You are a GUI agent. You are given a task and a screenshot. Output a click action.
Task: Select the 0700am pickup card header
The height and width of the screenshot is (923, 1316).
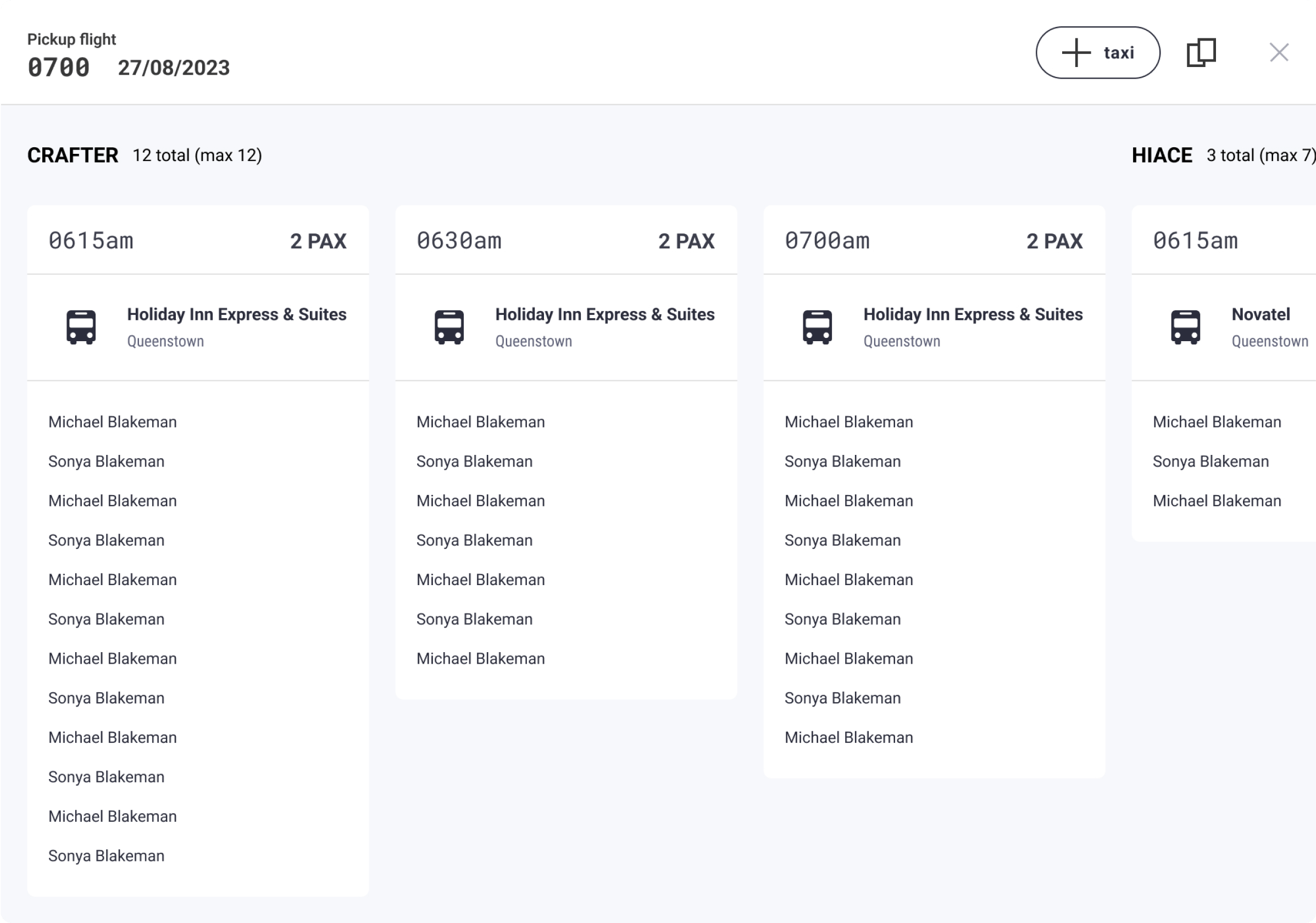coord(934,241)
